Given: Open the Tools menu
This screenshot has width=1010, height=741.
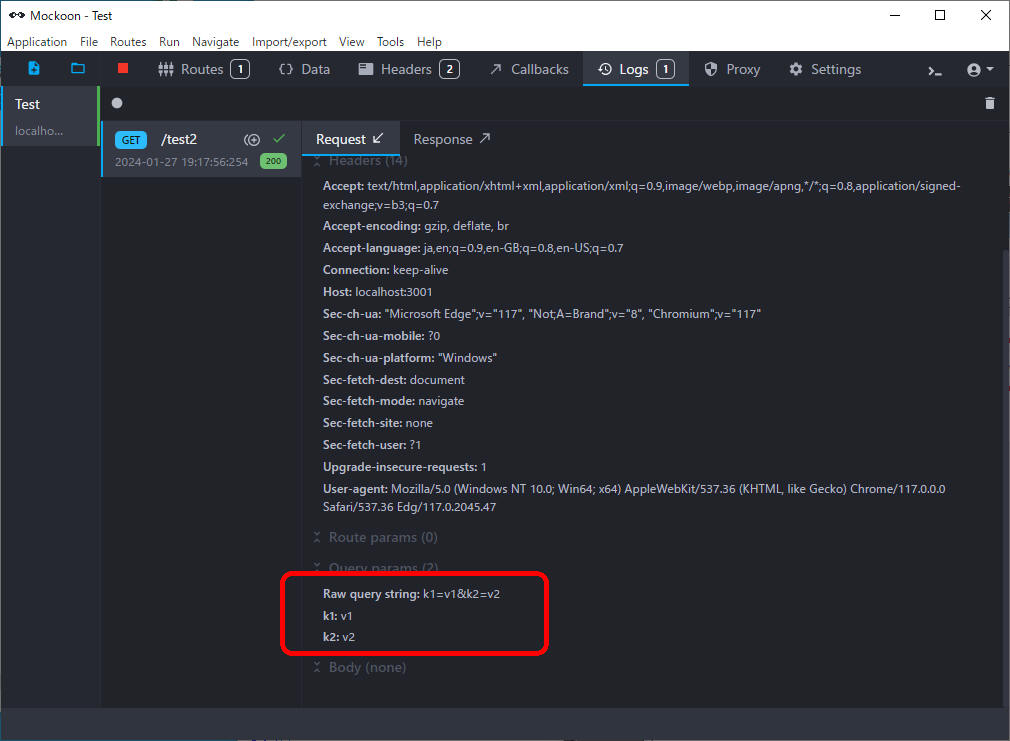Looking at the screenshot, I should coord(390,42).
